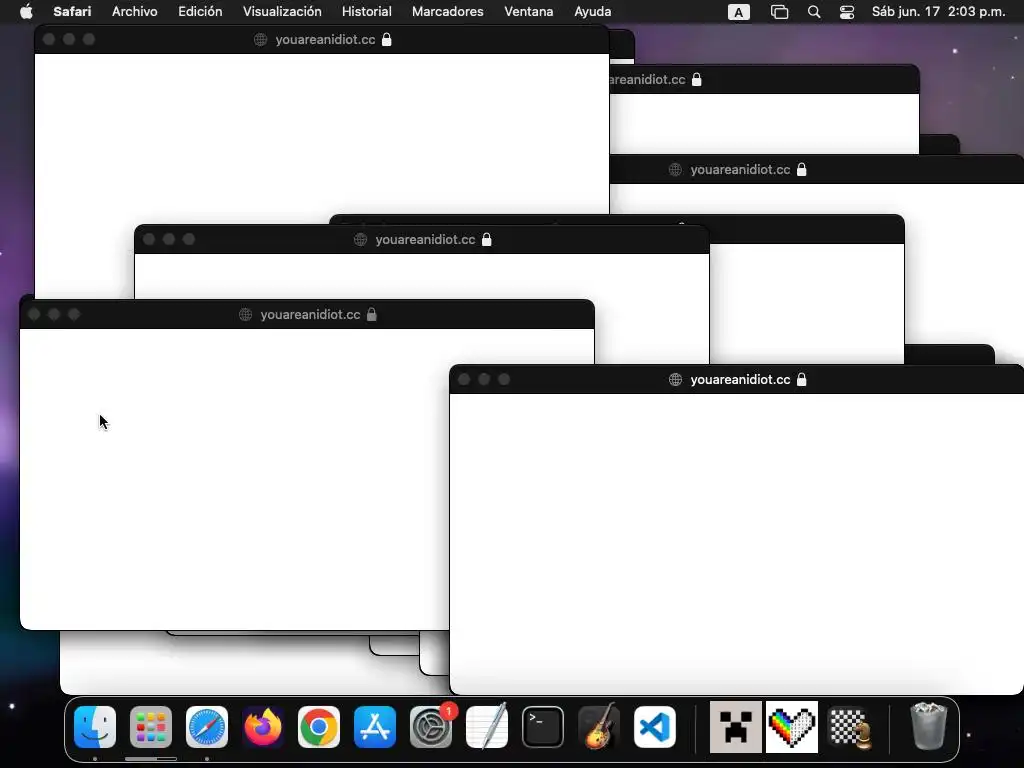Screen dimensions: 1024x768
Task: Open TextEdit from the Dock
Action: point(487,727)
